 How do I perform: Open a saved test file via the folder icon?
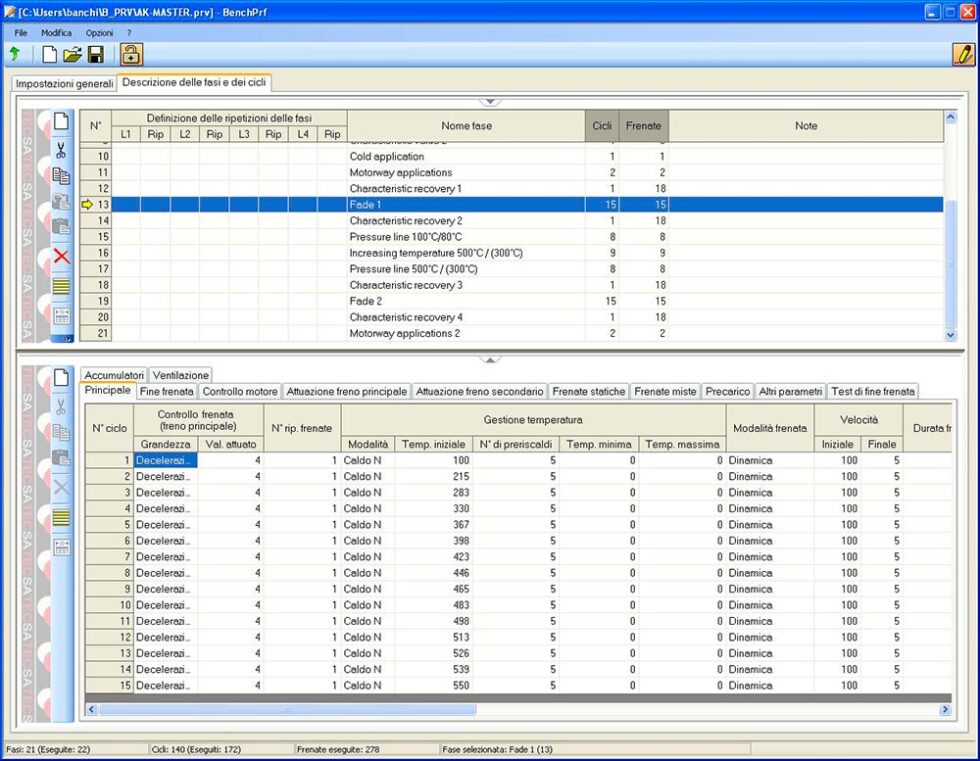tap(73, 55)
